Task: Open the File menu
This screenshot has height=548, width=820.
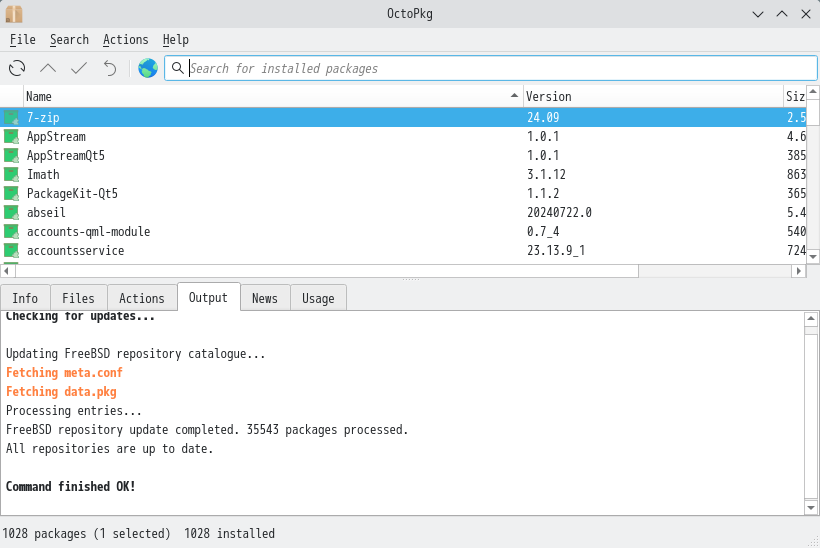Action: click(22, 40)
